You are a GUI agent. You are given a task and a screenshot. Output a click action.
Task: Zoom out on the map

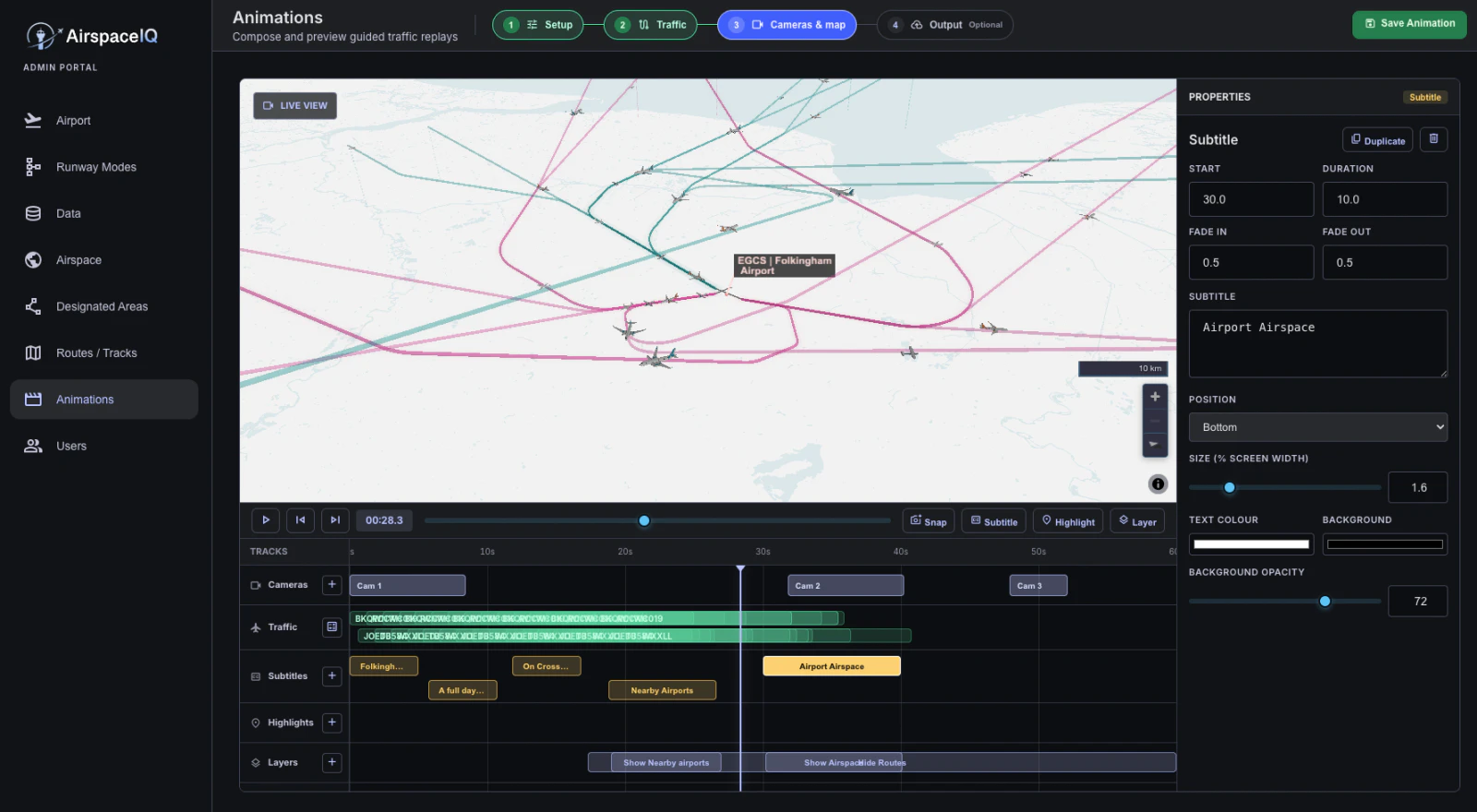1155,421
